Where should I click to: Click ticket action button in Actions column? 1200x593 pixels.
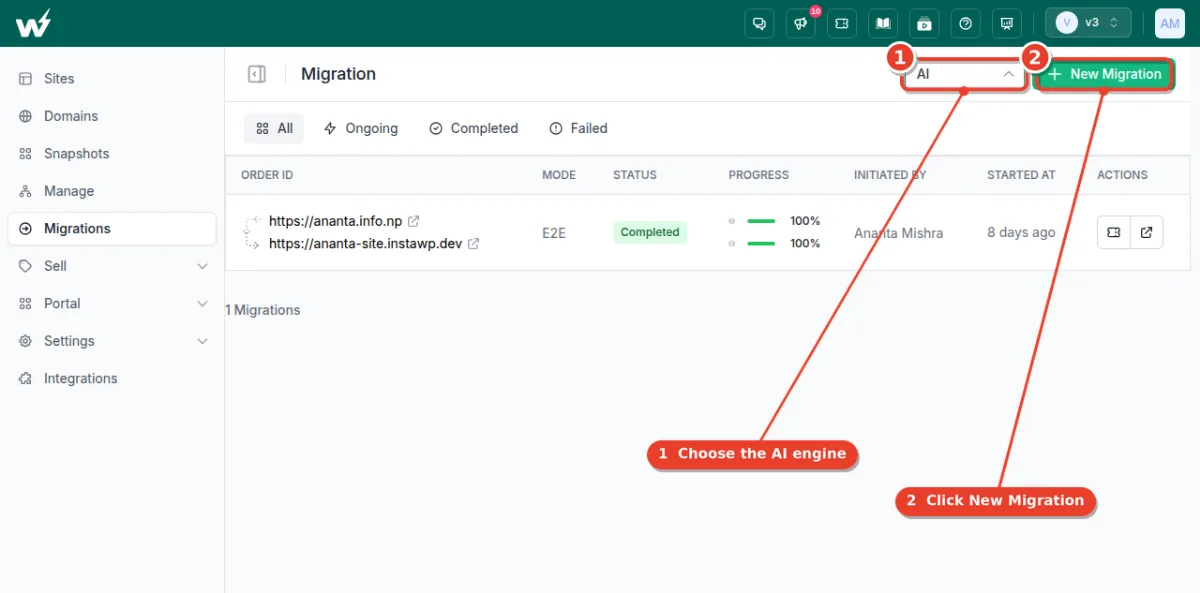(1114, 232)
